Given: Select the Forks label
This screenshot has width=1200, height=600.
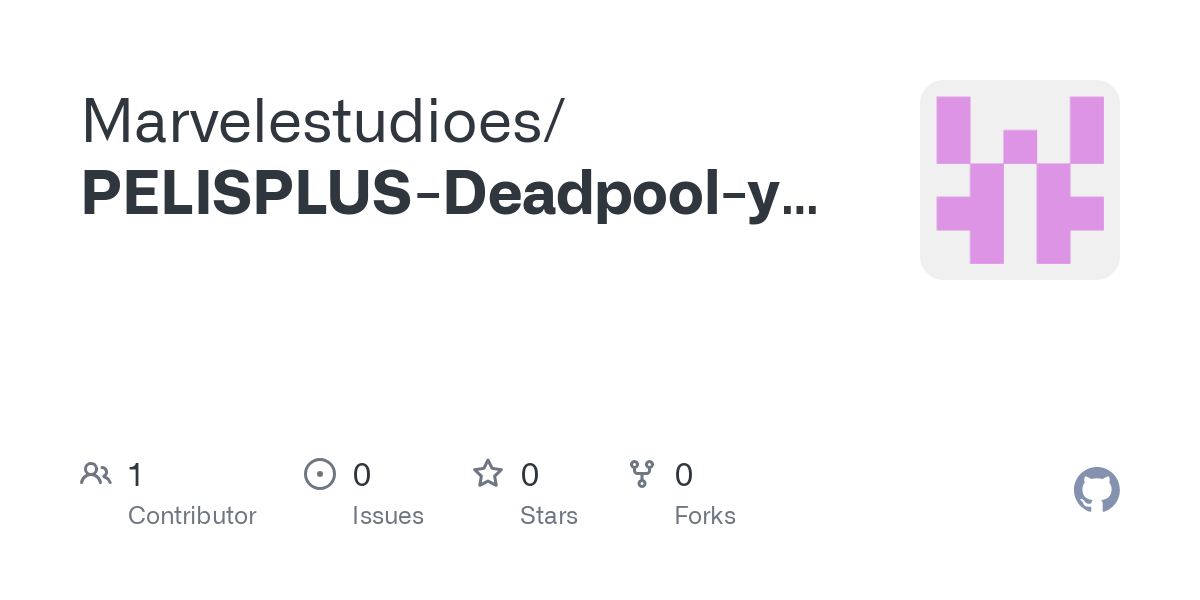Looking at the screenshot, I should point(705,516).
